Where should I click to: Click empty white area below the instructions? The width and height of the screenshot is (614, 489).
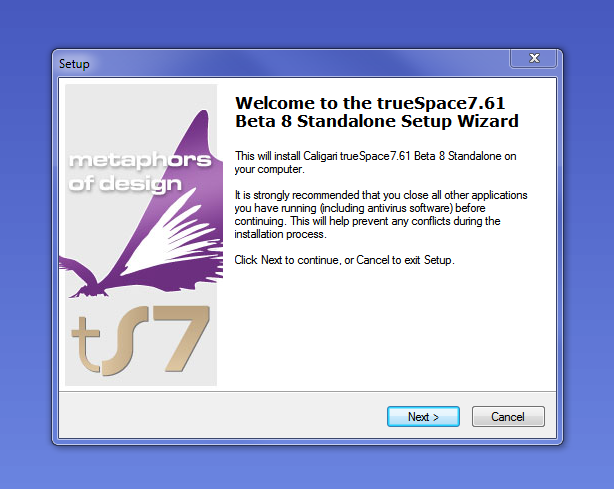386,329
